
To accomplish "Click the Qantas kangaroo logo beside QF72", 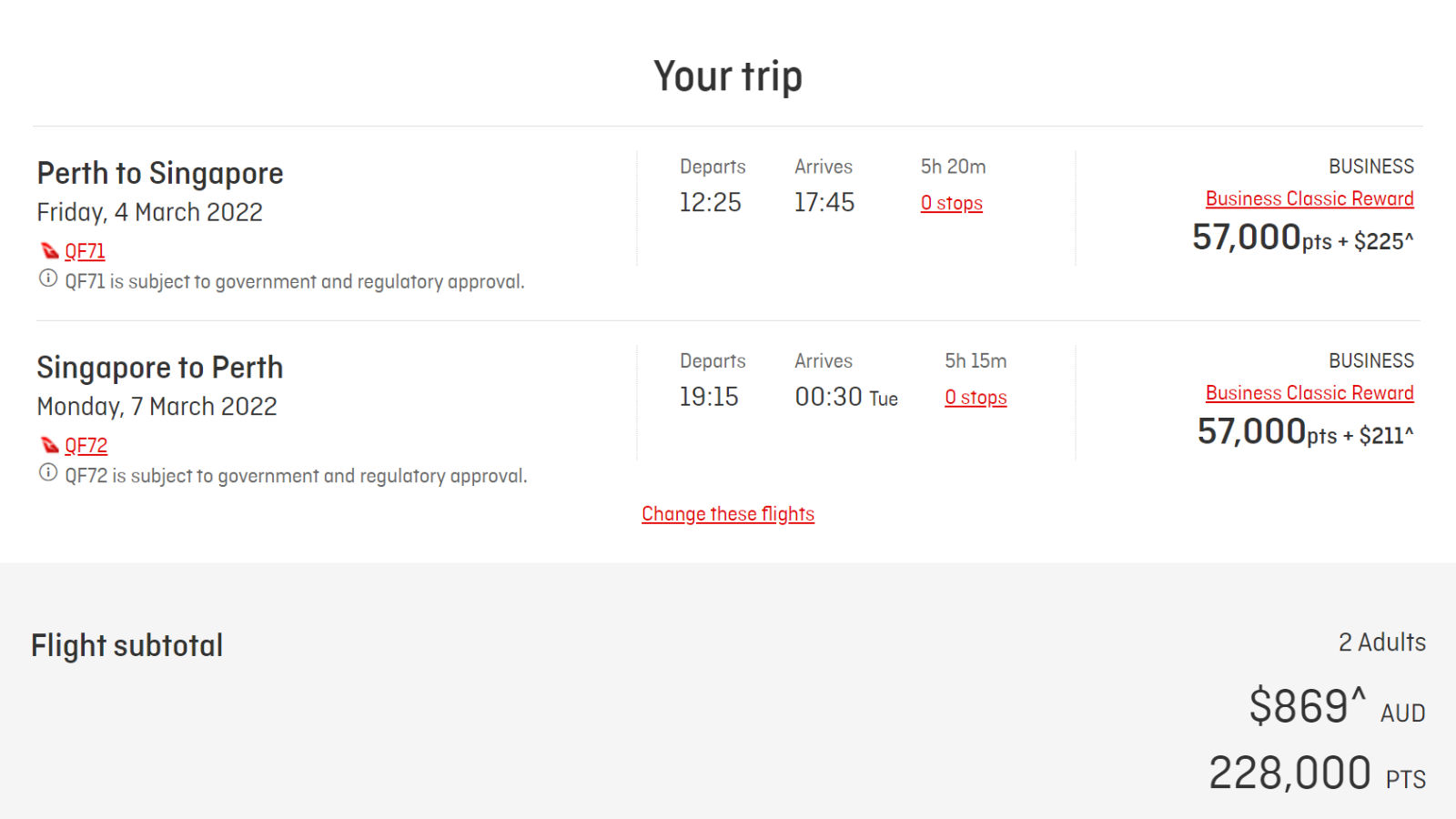I will pyautogui.click(x=50, y=446).
